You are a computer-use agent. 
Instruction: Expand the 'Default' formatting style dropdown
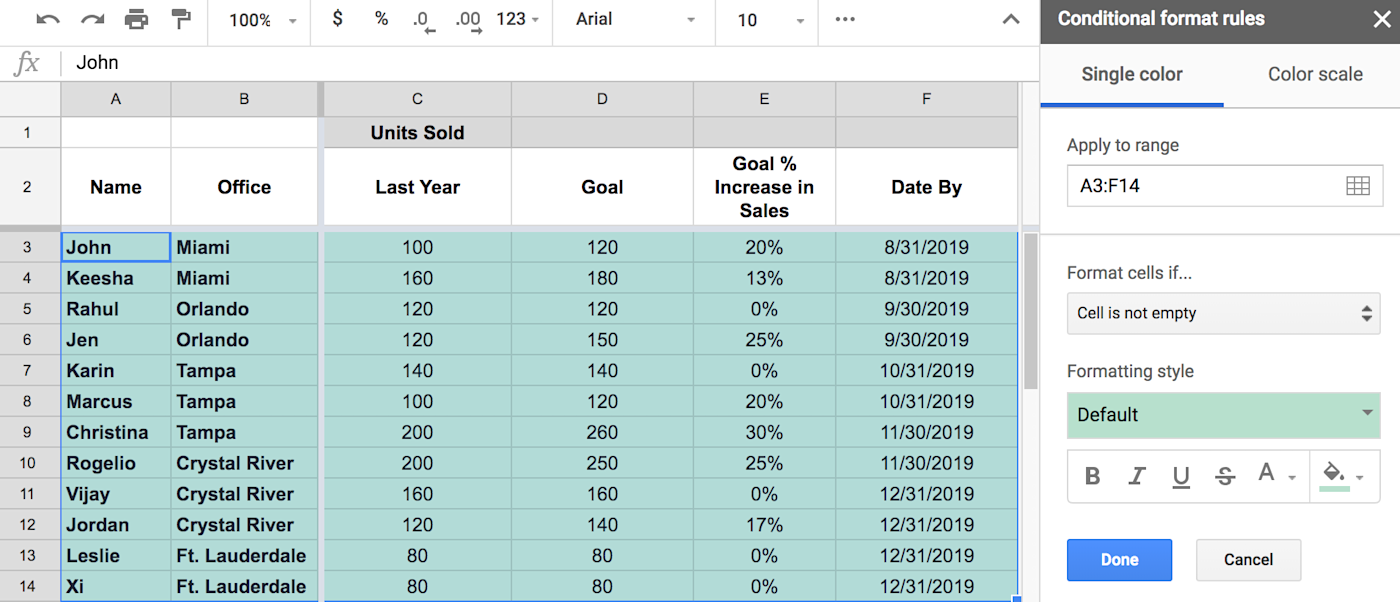pos(1223,415)
